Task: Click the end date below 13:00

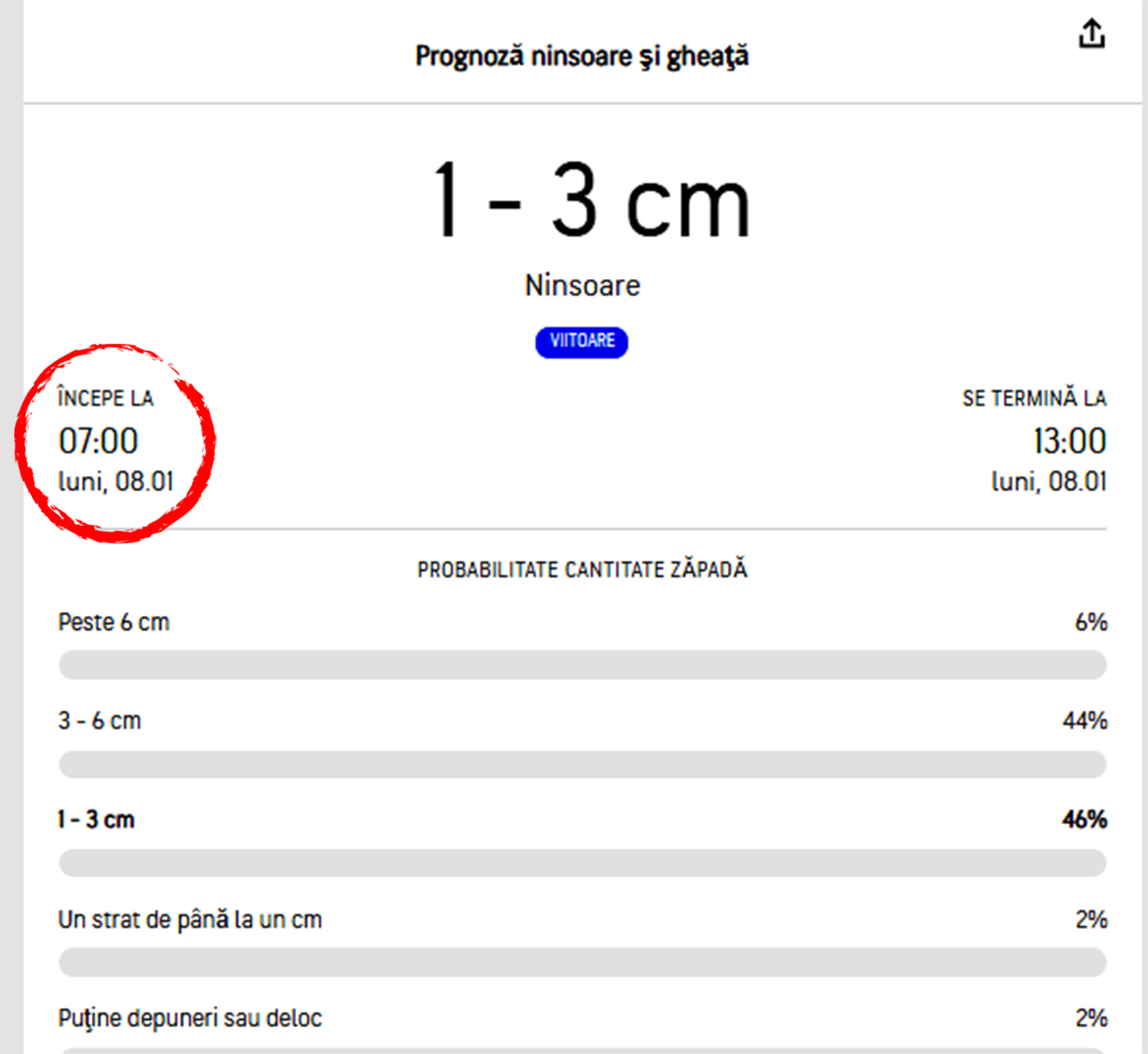Action: [x=1049, y=481]
